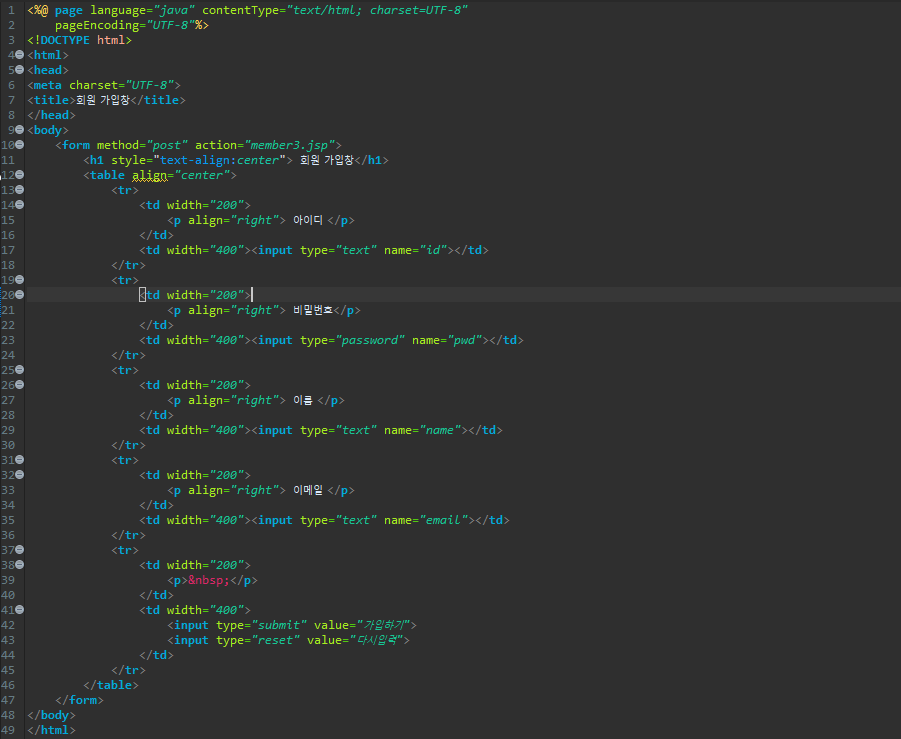Screen dimensions: 901x739
Task: Click the "pwd" name value
Action: (464, 340)
